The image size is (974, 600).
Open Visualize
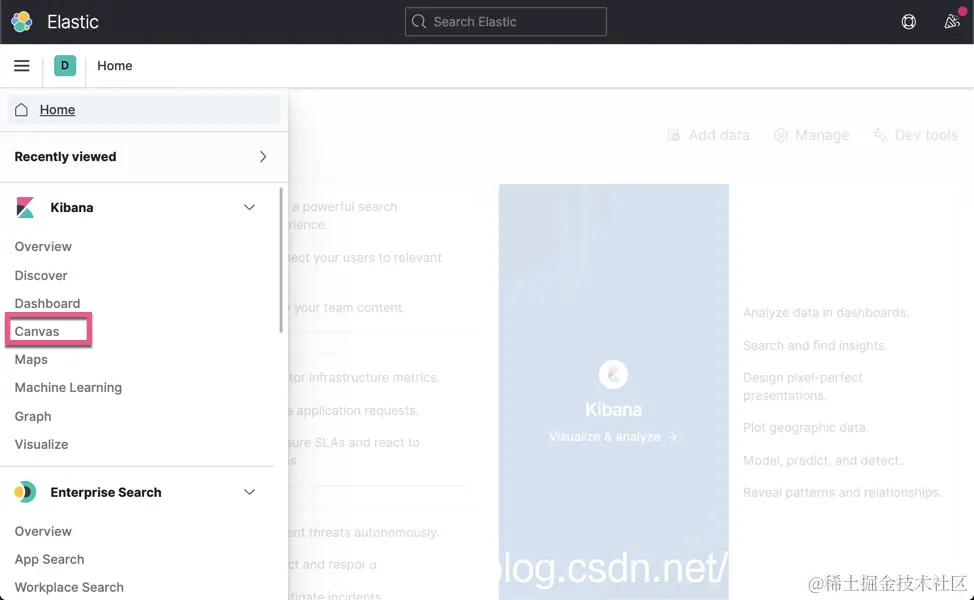41,444
